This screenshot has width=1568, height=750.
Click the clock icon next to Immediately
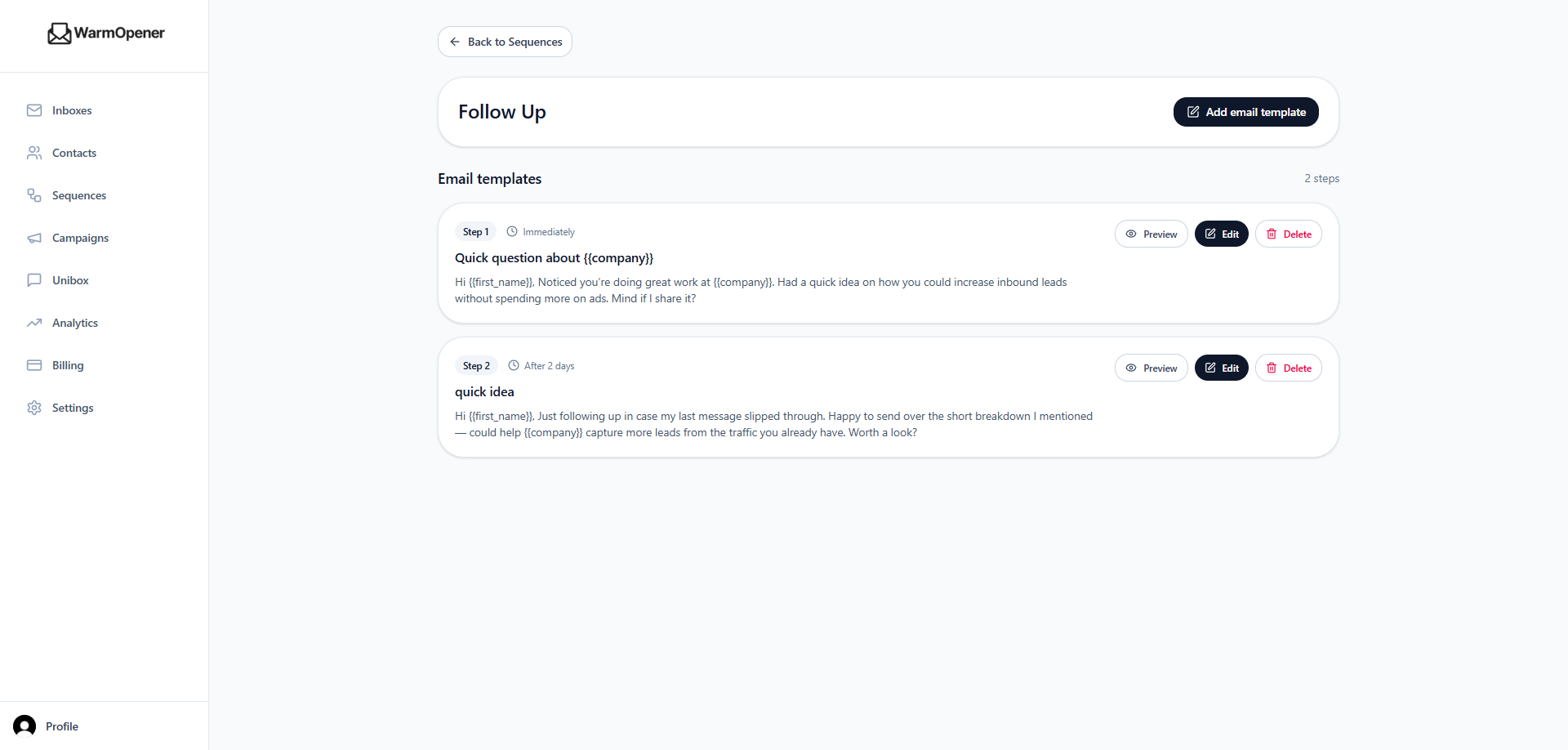tap(511, 231)
